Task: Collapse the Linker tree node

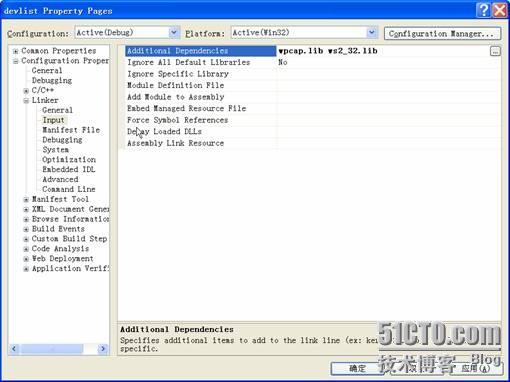Action: point(26,101)
